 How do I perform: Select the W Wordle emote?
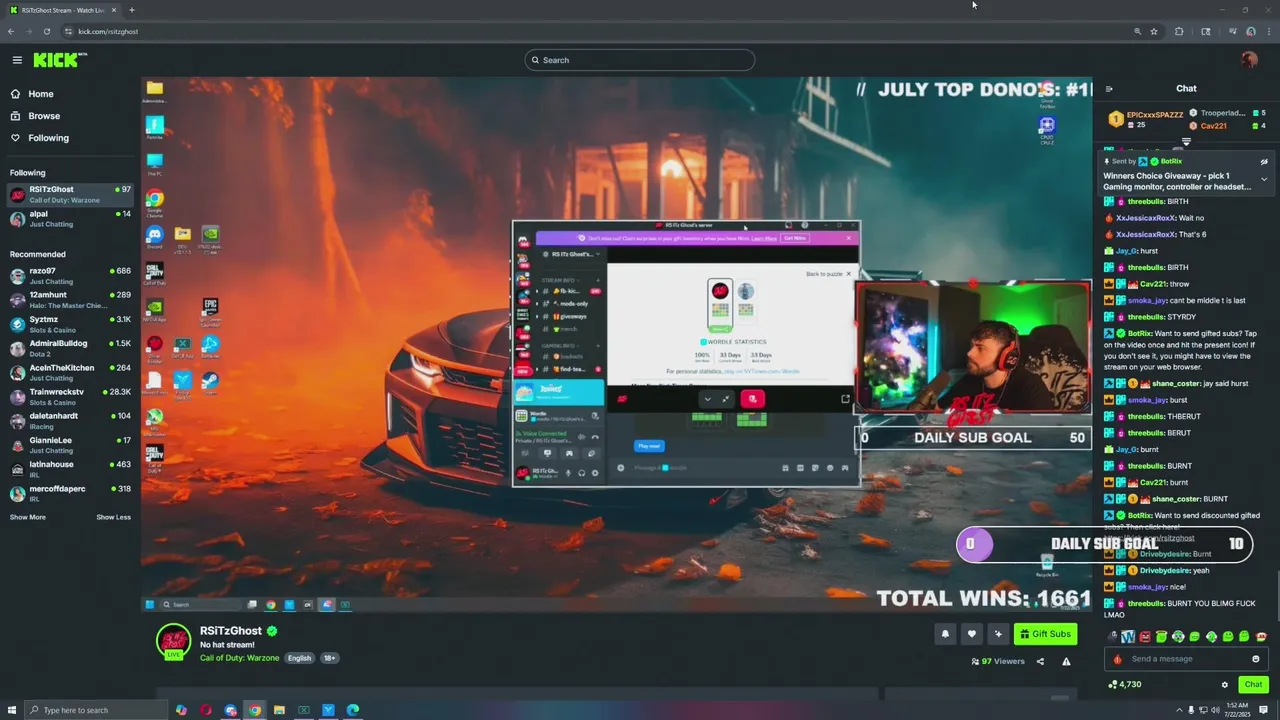pyautogui.click(x=1128, y=637)
